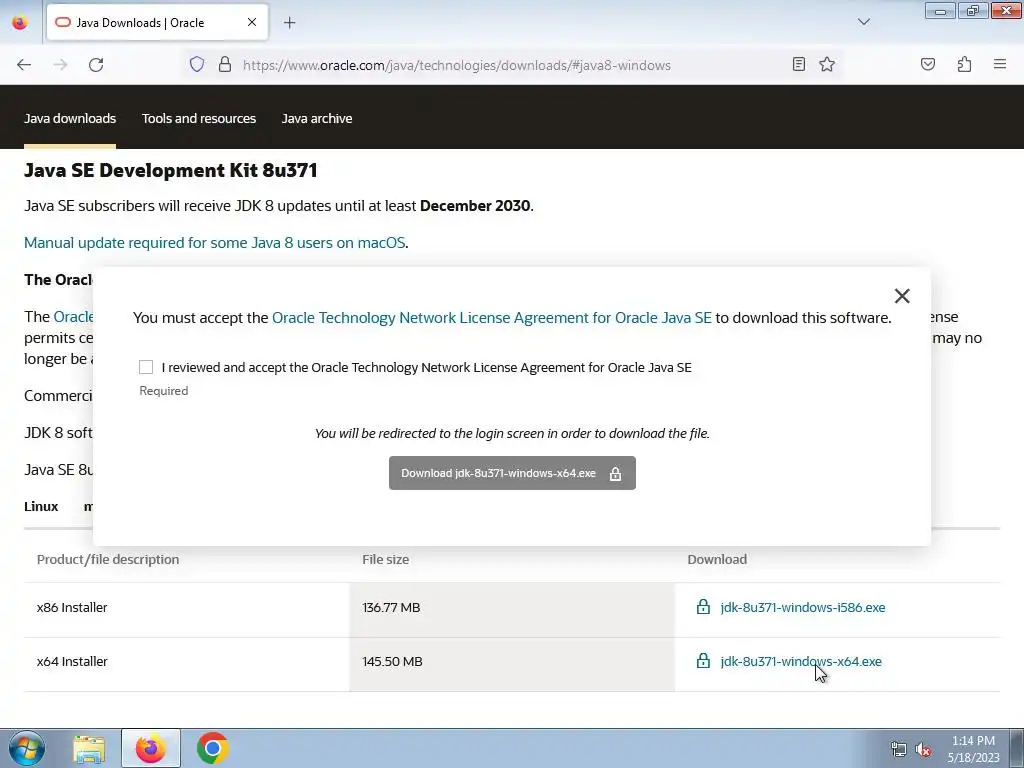Expand the list all tabs chevron
Image resolution: width=1024 pixels, height=768 pixels.
point(864,22)
